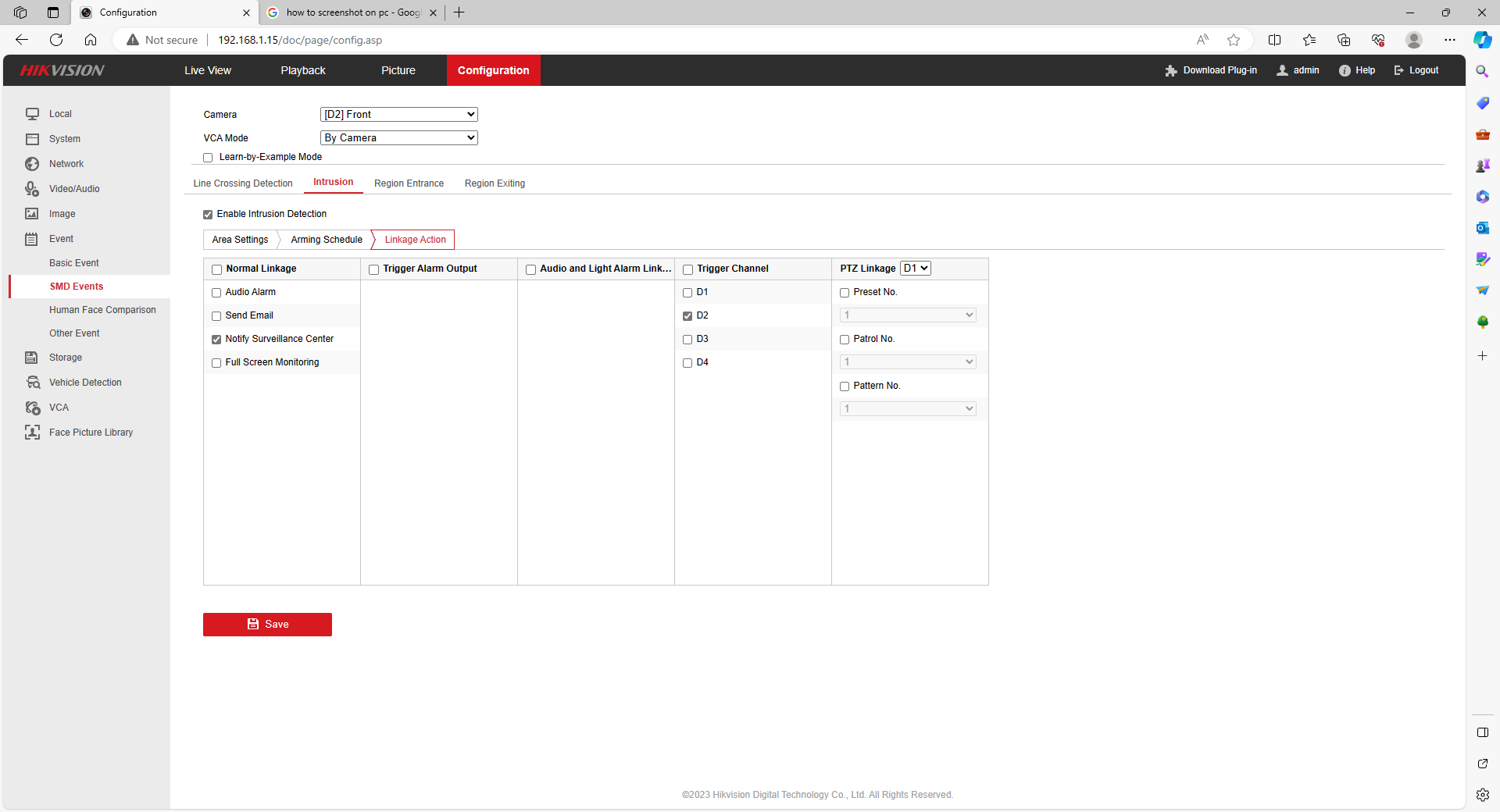Click the Download Plug-in puzzle icon
Viewport: 1500px width, 812px height.
[1170, 71]
